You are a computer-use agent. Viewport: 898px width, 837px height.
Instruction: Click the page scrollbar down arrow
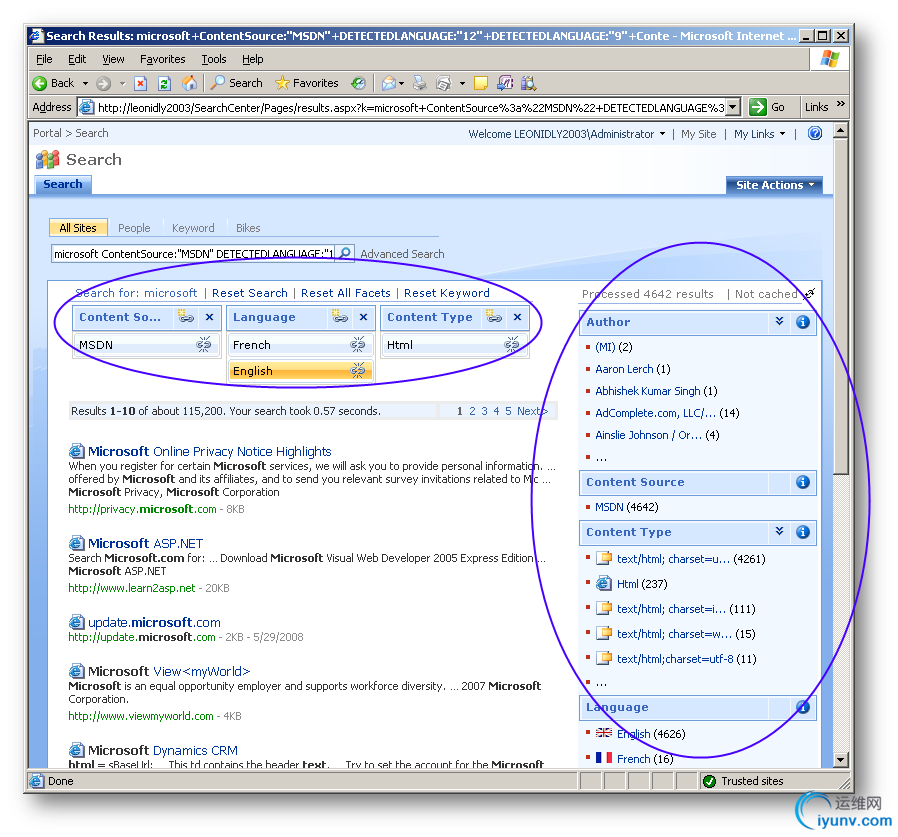(840, 760)
